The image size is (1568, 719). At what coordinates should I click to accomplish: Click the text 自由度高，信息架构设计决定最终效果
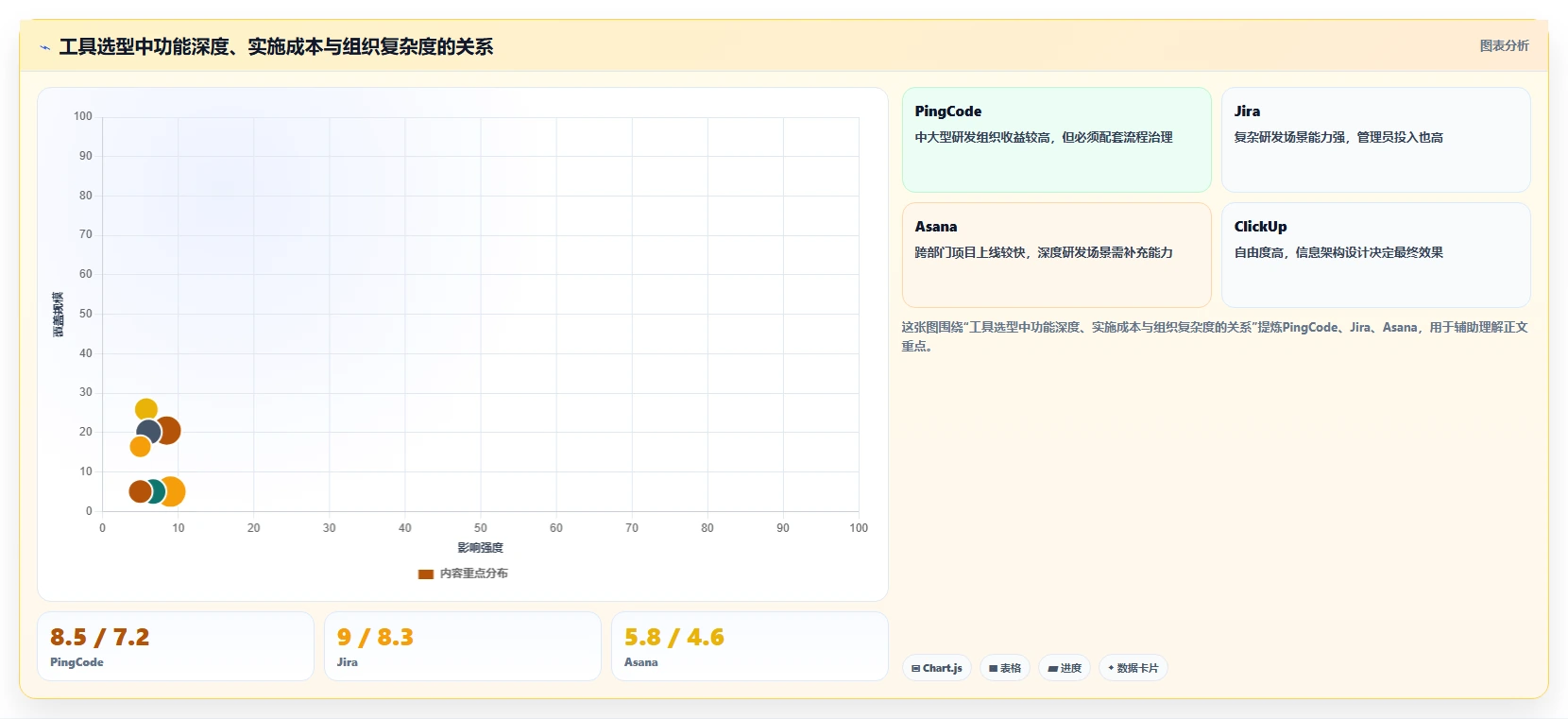pyautogui.click(x=1338, y=253)
